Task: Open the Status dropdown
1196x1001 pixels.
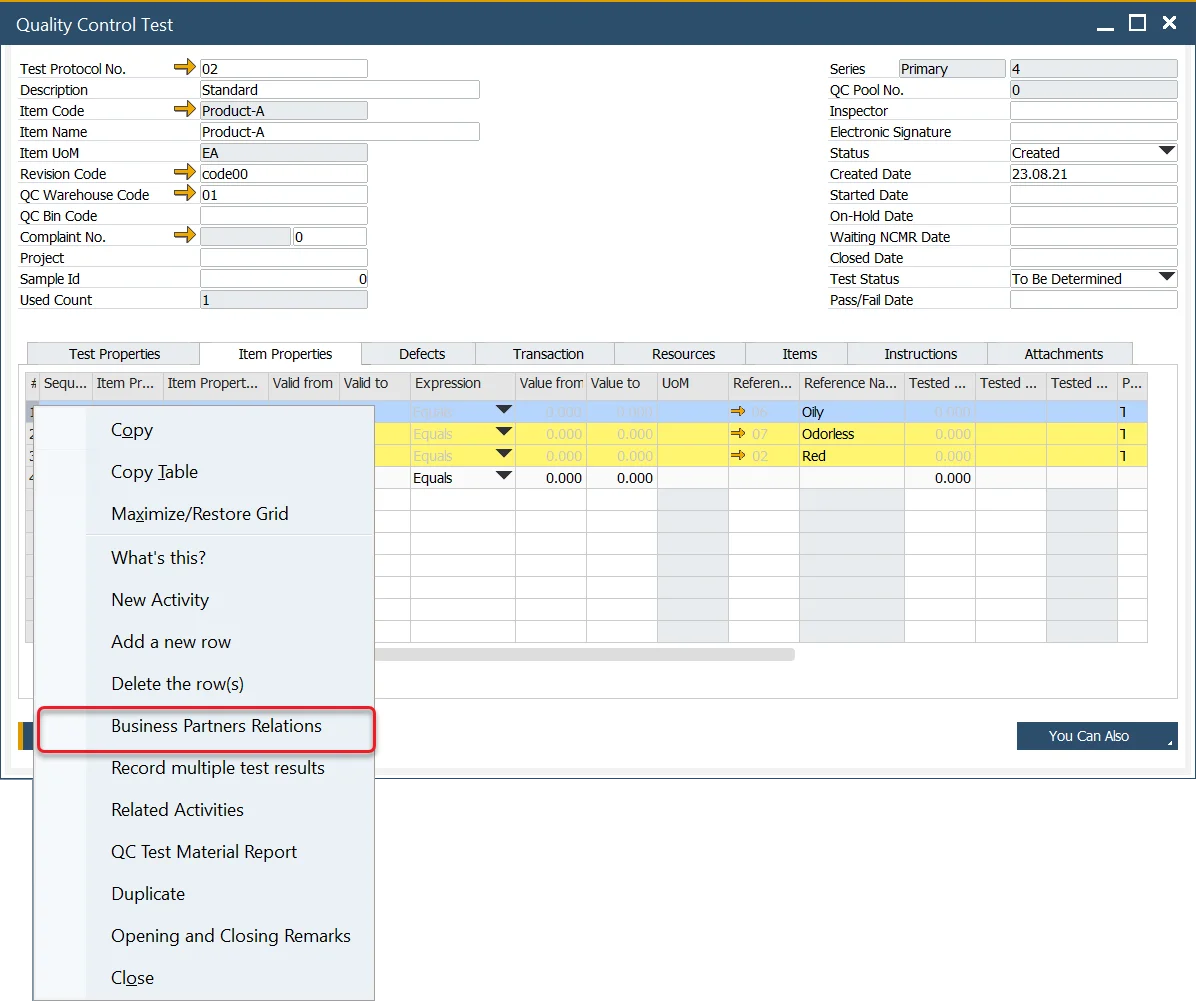Action: pos(1166,152)
